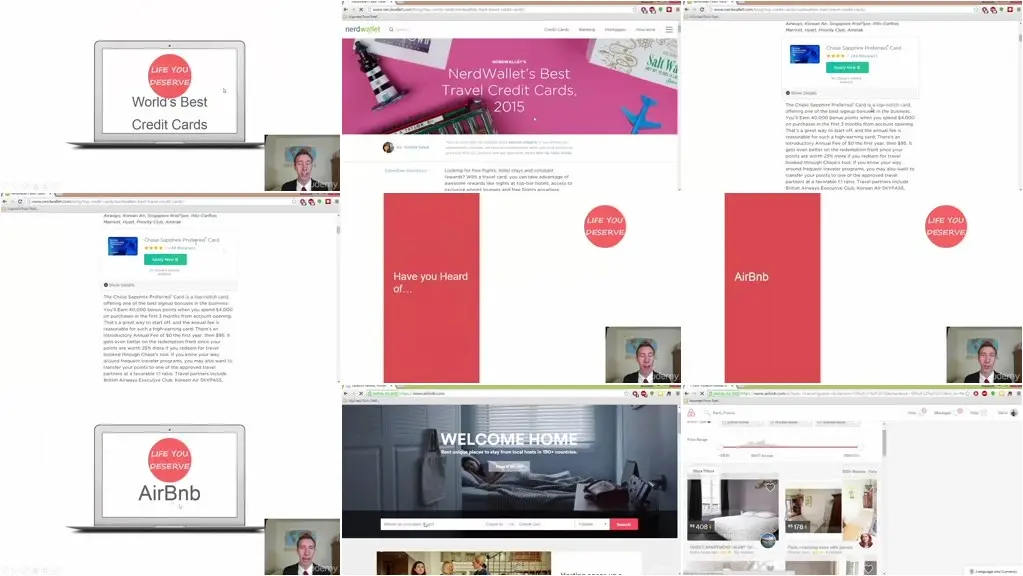Check the Entire home room type box
Viewport: 1023px width, 576px height.
pos(724,423)
